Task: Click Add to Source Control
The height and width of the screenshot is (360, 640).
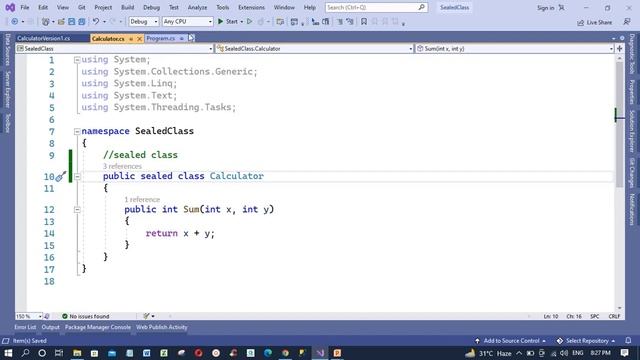Action: [510, 340]
